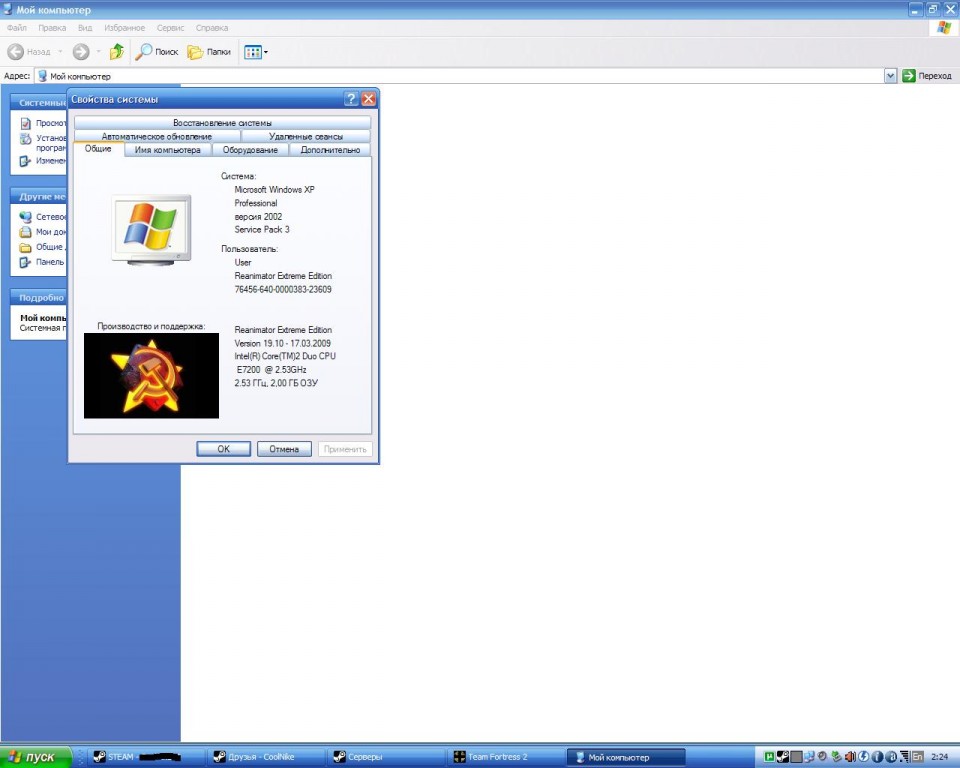This screenshot has height=768, width=960.
Task: Open Shared Documents folder icon in sidebar
Action: point(25,247)
